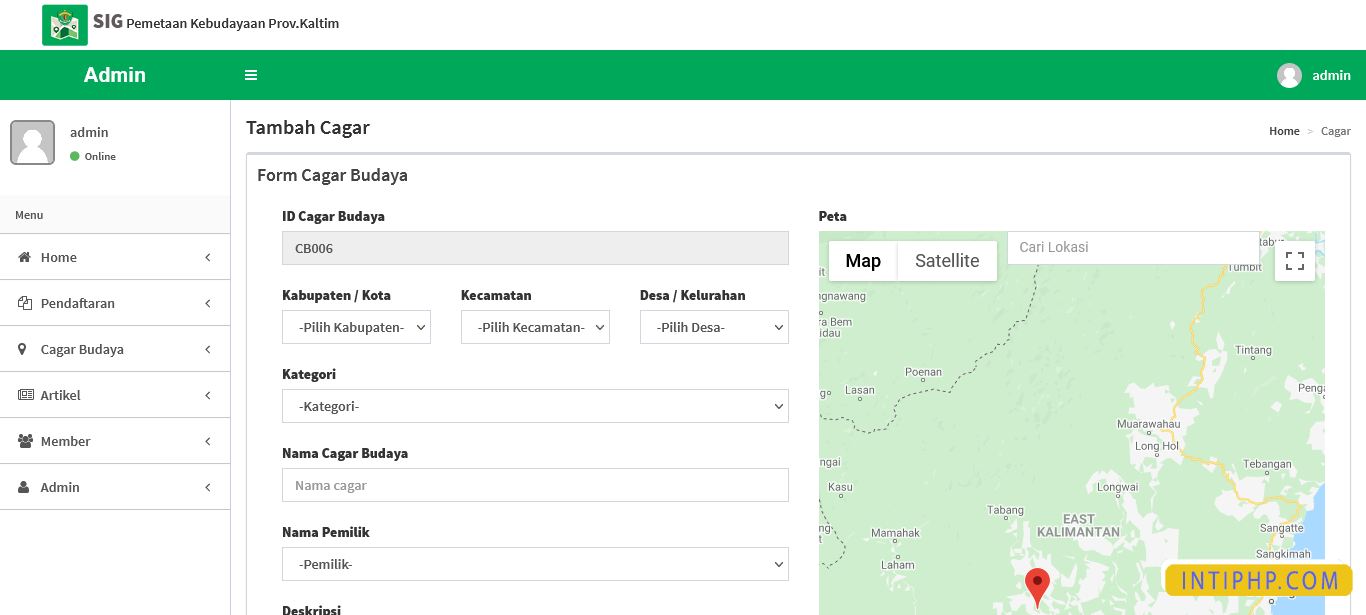Viewport: 1366px width, 615px height.
Task: Expand the Home menu chevron
Action: 207,257
